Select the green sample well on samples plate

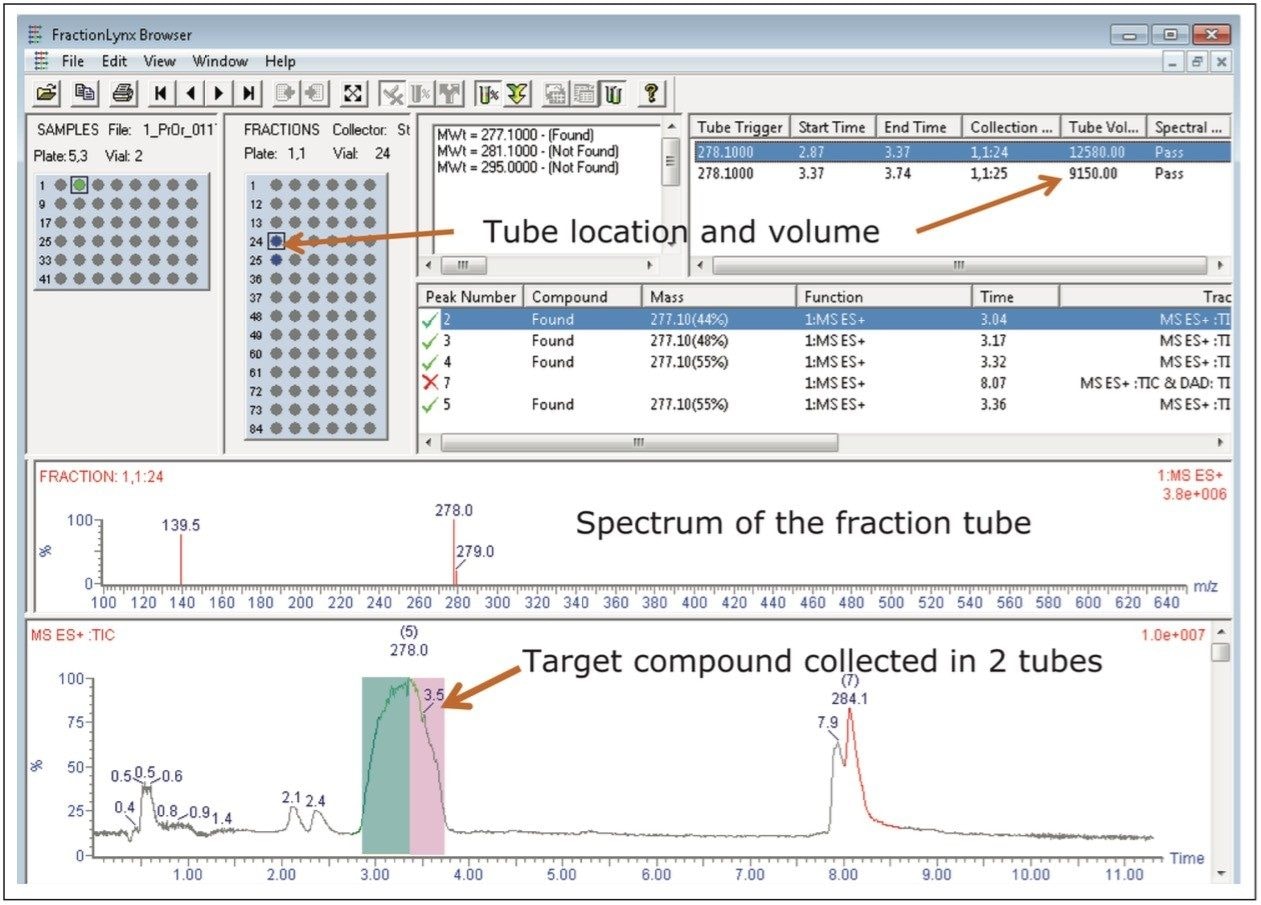tap(80, 185)
